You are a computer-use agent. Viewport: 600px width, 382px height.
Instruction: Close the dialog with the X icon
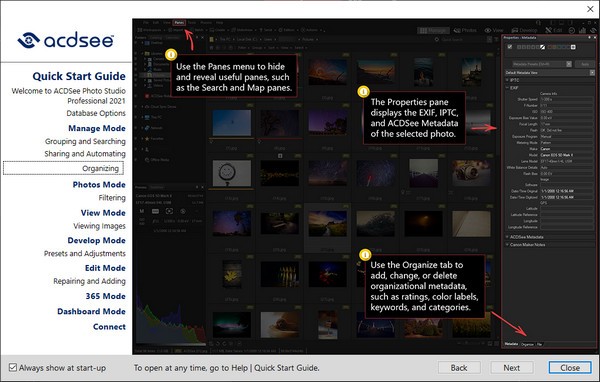[590, 9]
